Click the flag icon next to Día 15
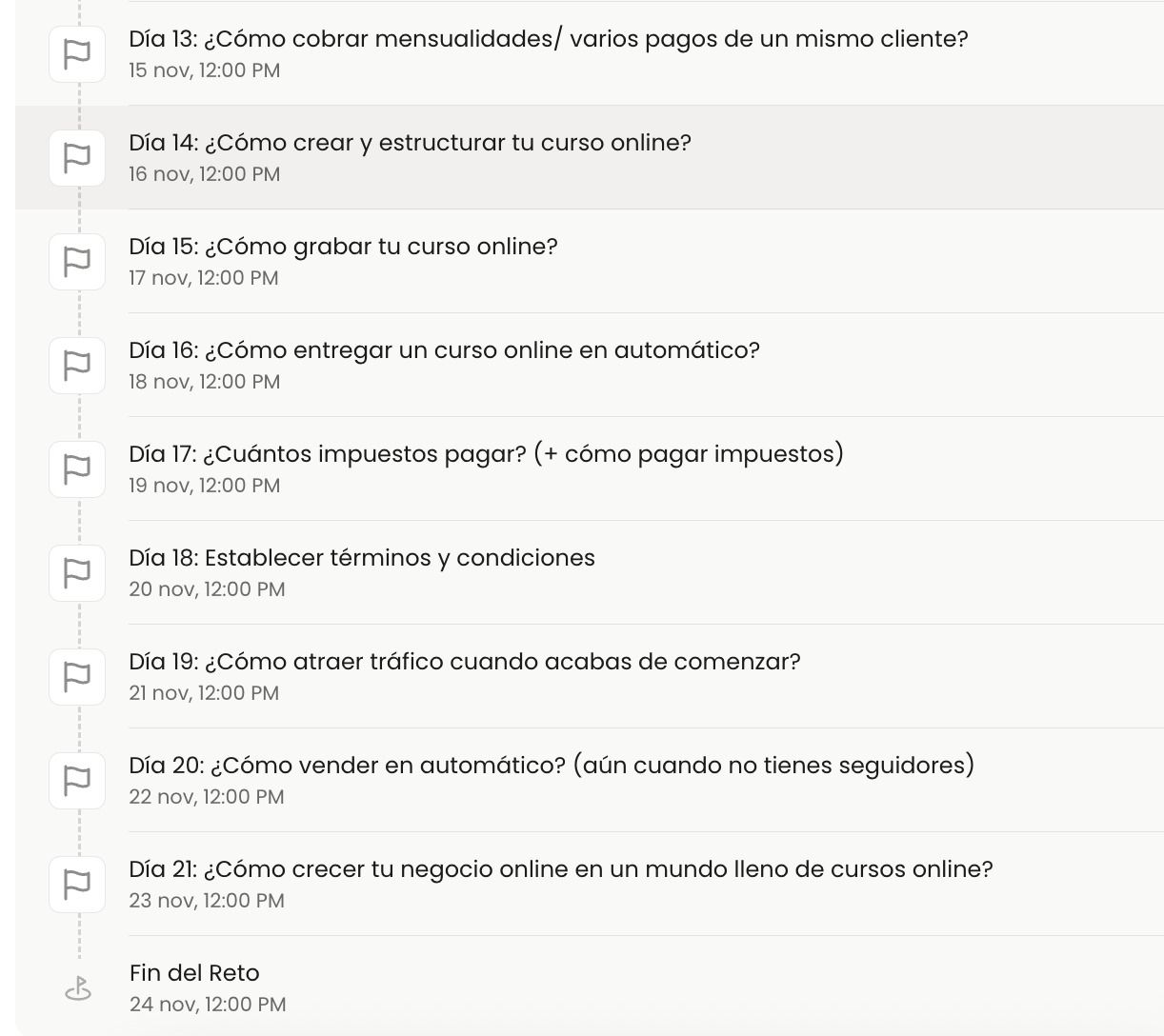The height and width of the screenshot is (1036, 1164). click(77, 262)
